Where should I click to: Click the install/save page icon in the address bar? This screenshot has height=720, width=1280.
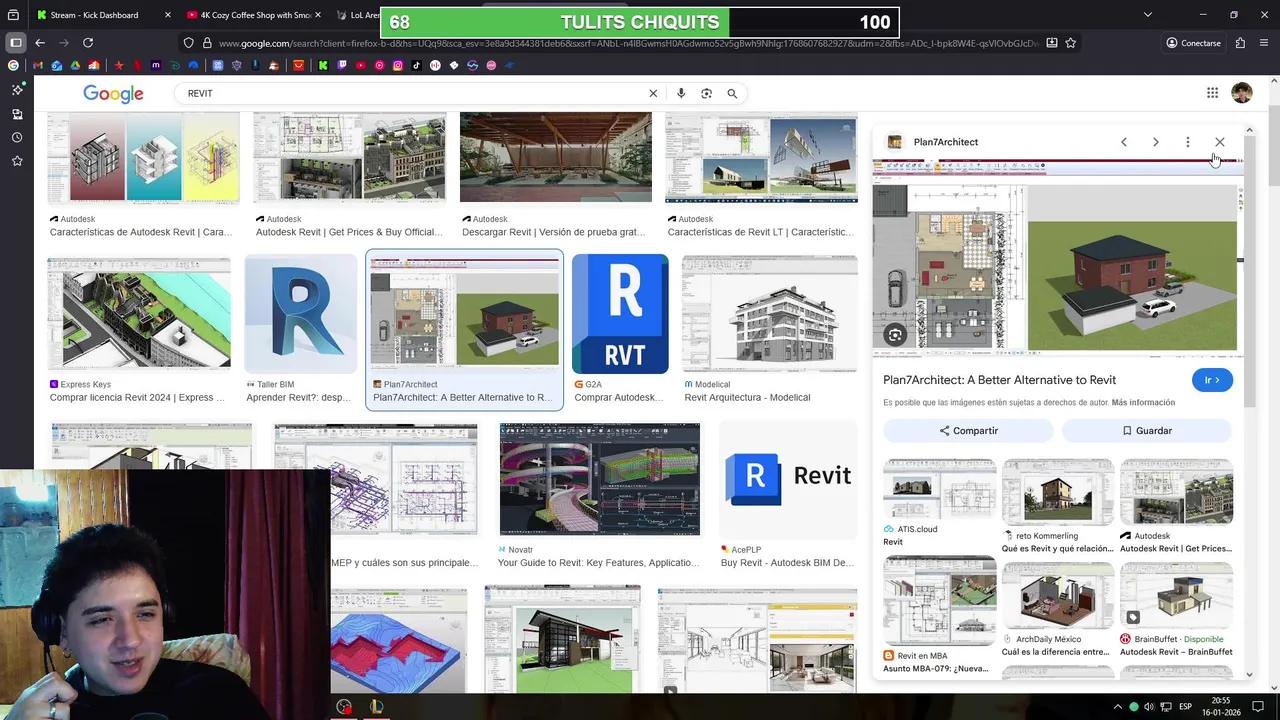pos(1052,43)
